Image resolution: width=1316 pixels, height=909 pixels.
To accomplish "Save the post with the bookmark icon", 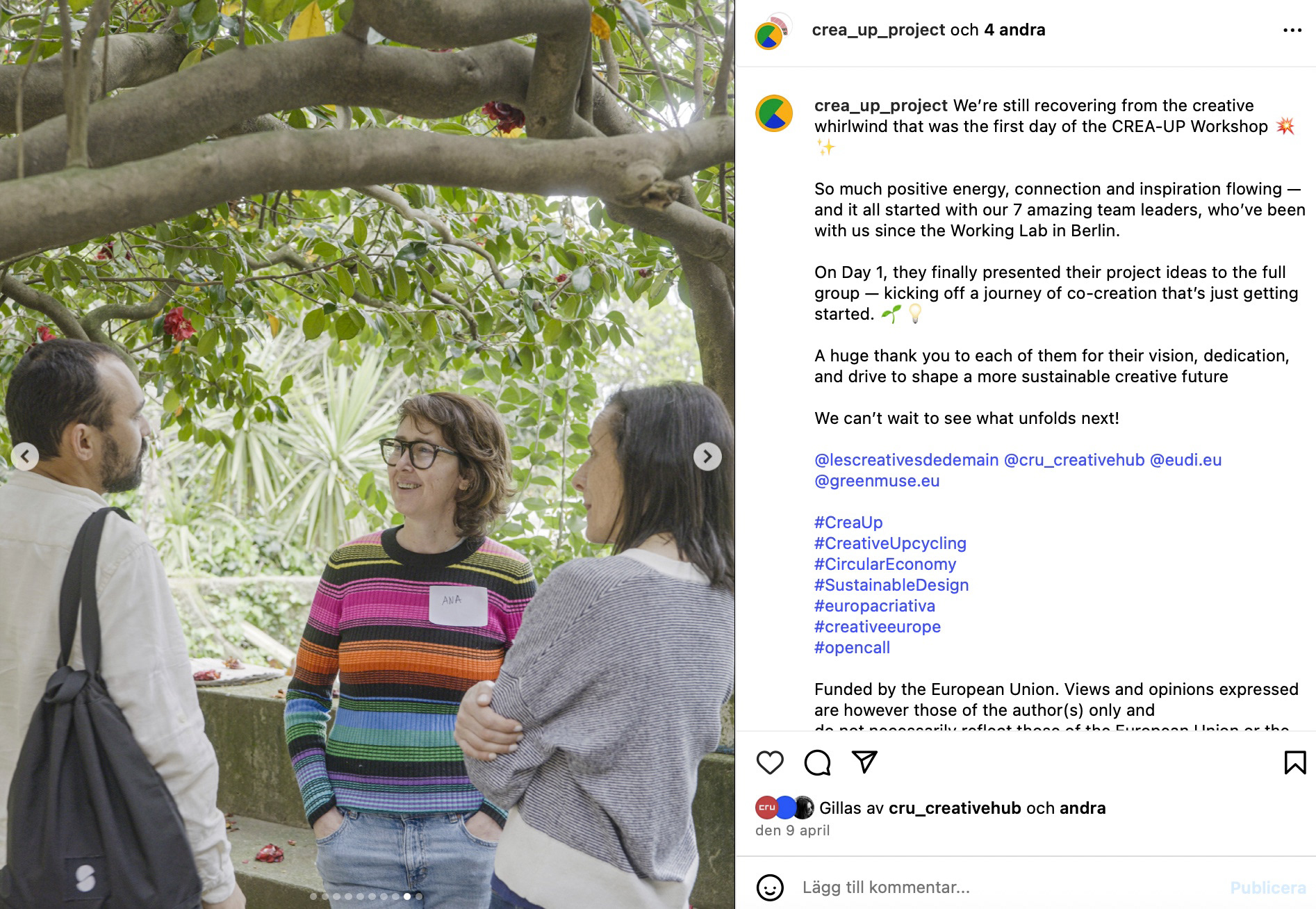I will pos(1295,762).
